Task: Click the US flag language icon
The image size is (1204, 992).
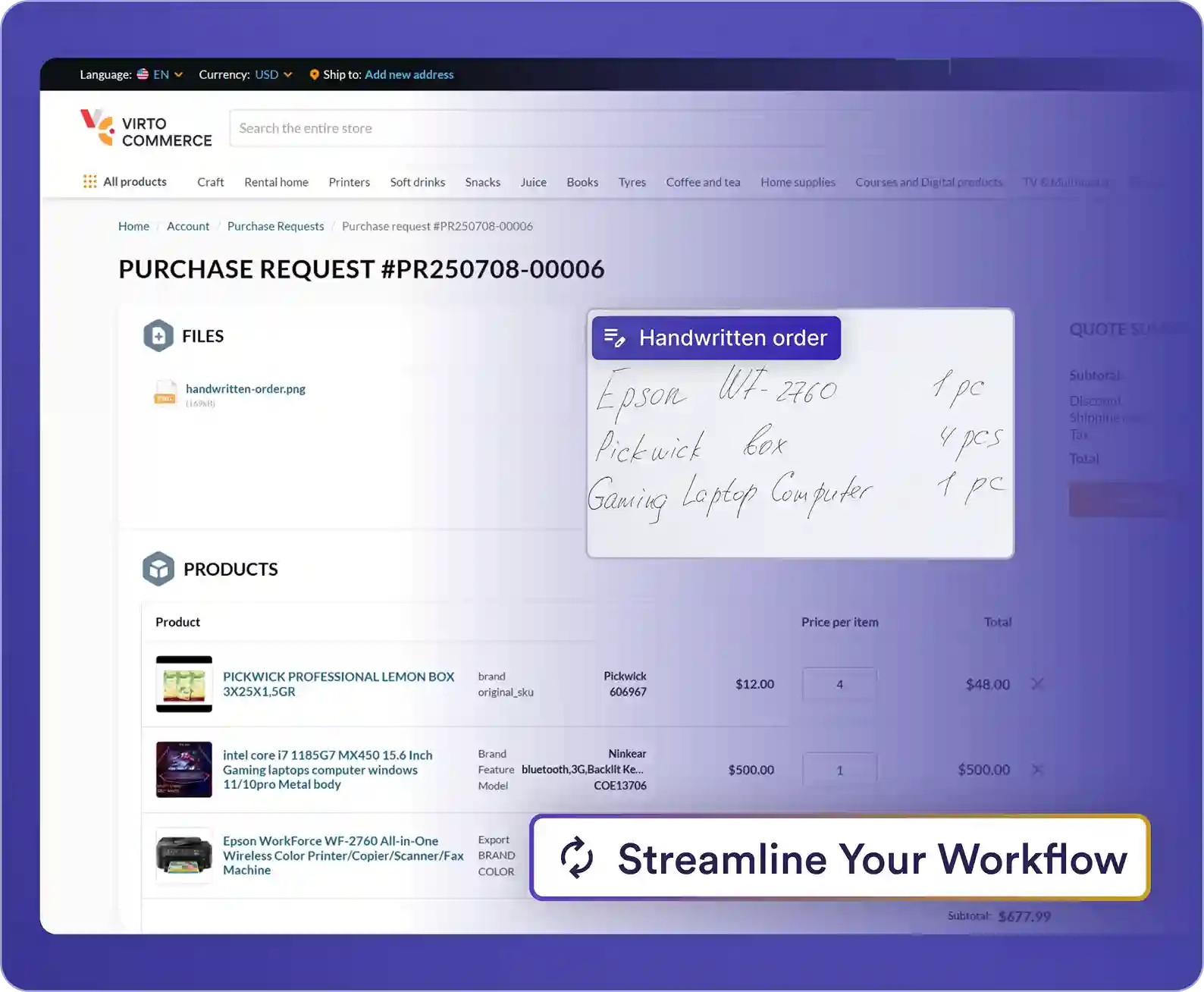Action: [x=143, y=74]
